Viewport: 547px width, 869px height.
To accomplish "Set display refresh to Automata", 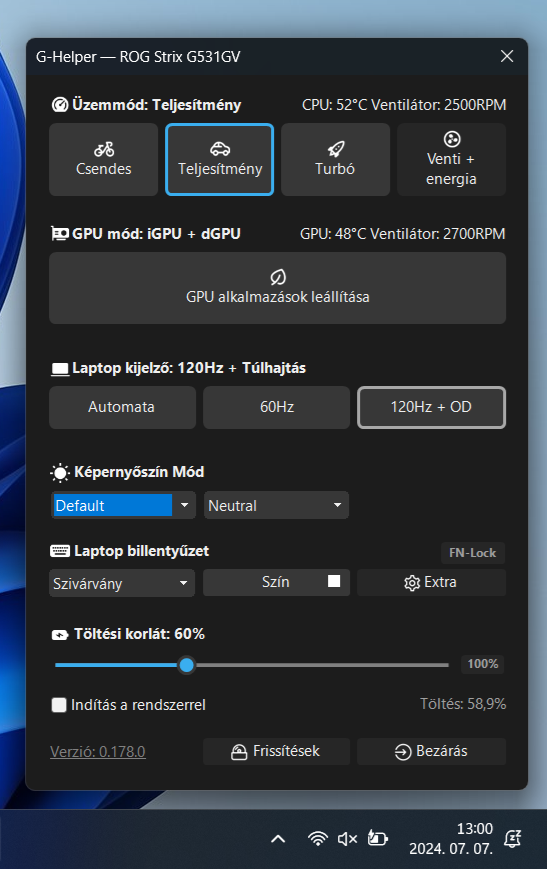I will pyautogui.click(x=122, y=407).
